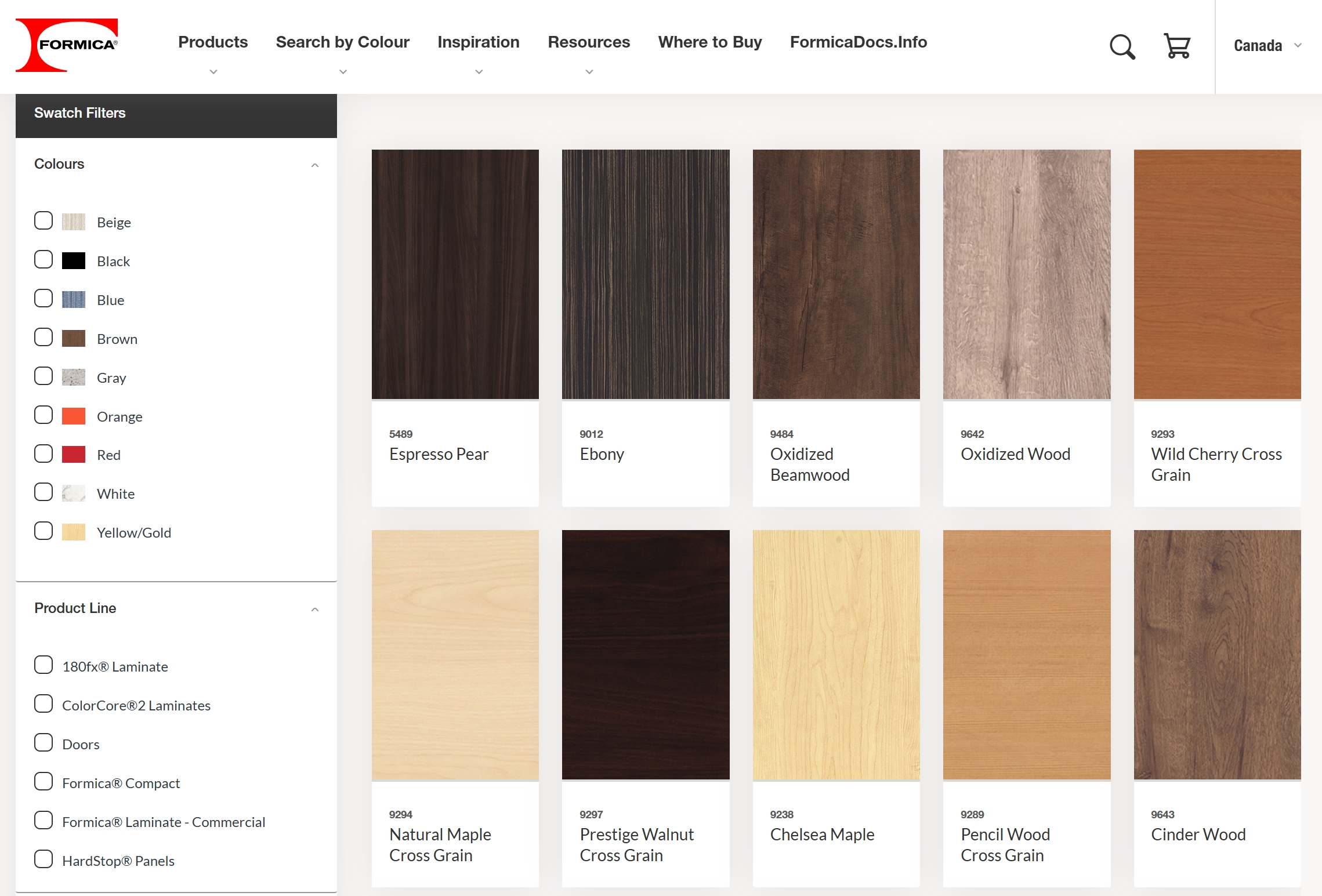Viewport: 1322px width, 896px height.
Task: Click the Orange colour swatch chip
Action: click(x=74, y=416)
